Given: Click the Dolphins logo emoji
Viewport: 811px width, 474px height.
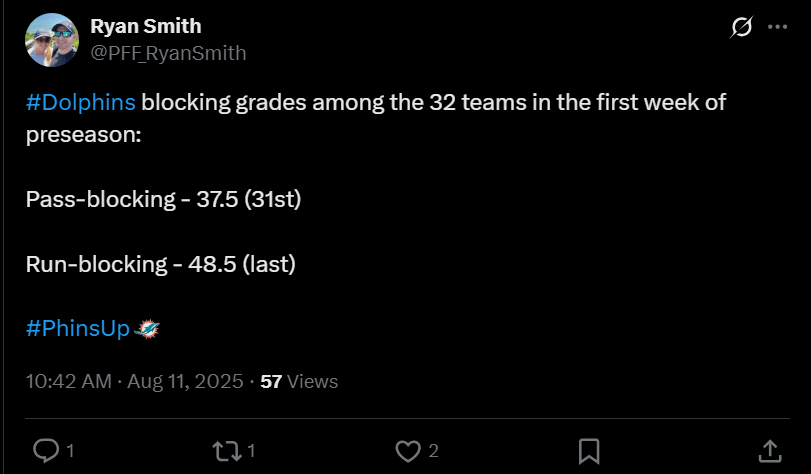Looking at the screenshot, I should click(146, 328).
